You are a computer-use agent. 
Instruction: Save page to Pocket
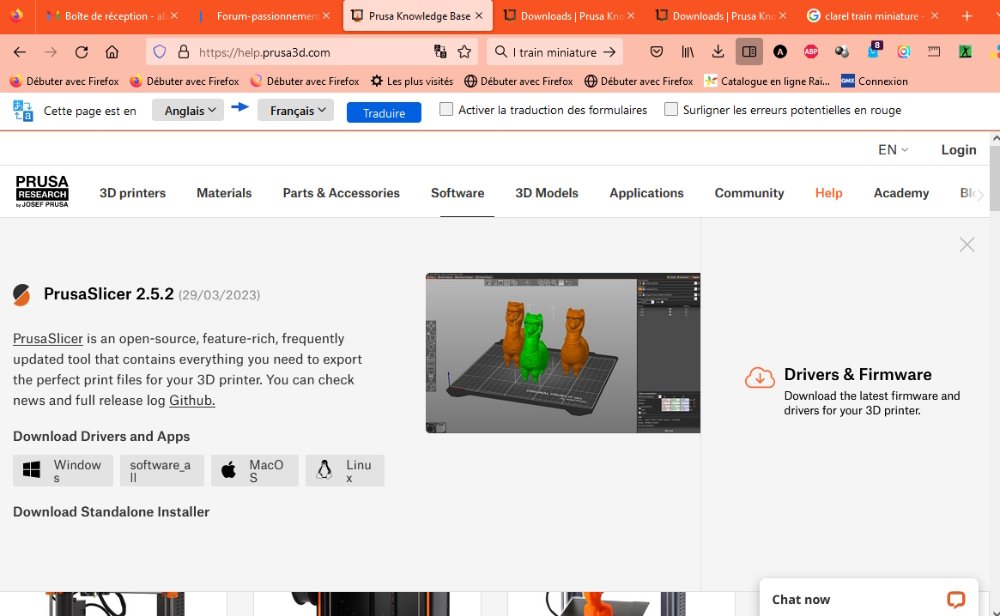[x=656, y=52]
